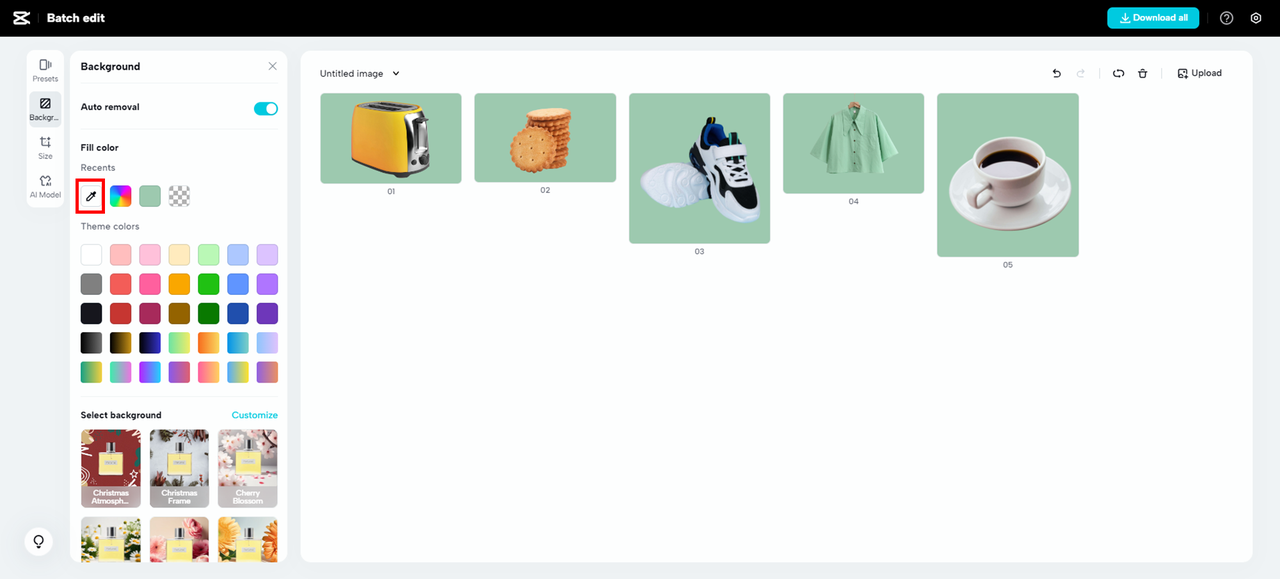Pick the brown theme color swatch
Image resolution: width=1280 pixels, height=579 pixels.
pyautogui.click(x=179, y=313)
